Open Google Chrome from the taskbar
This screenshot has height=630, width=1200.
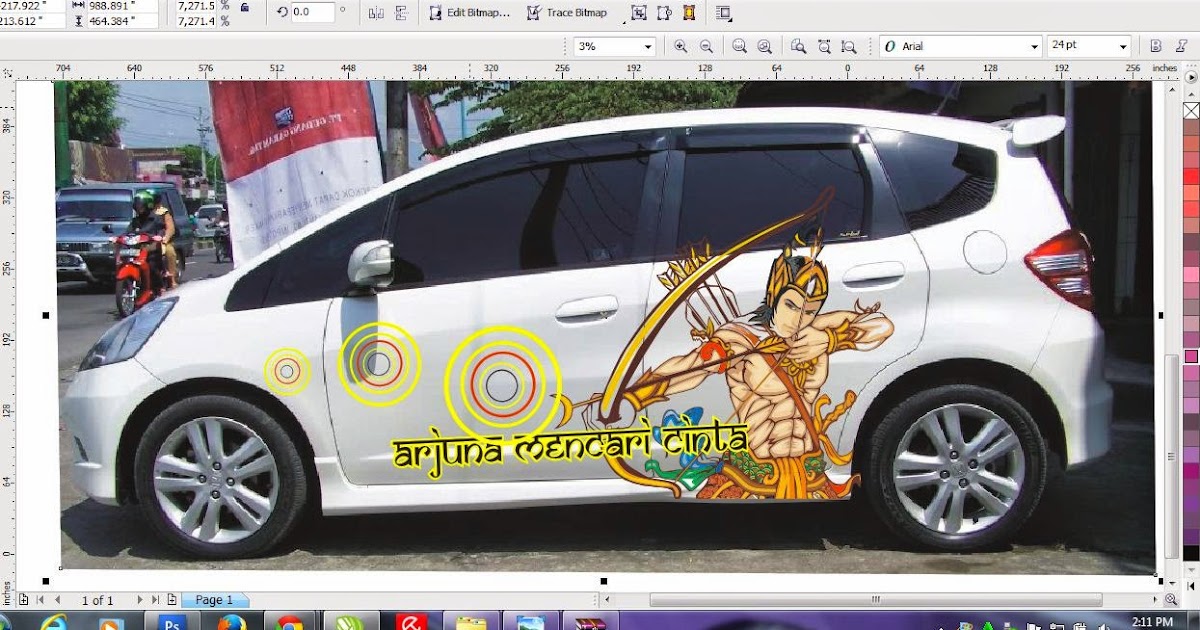click(x=291, y=621)
